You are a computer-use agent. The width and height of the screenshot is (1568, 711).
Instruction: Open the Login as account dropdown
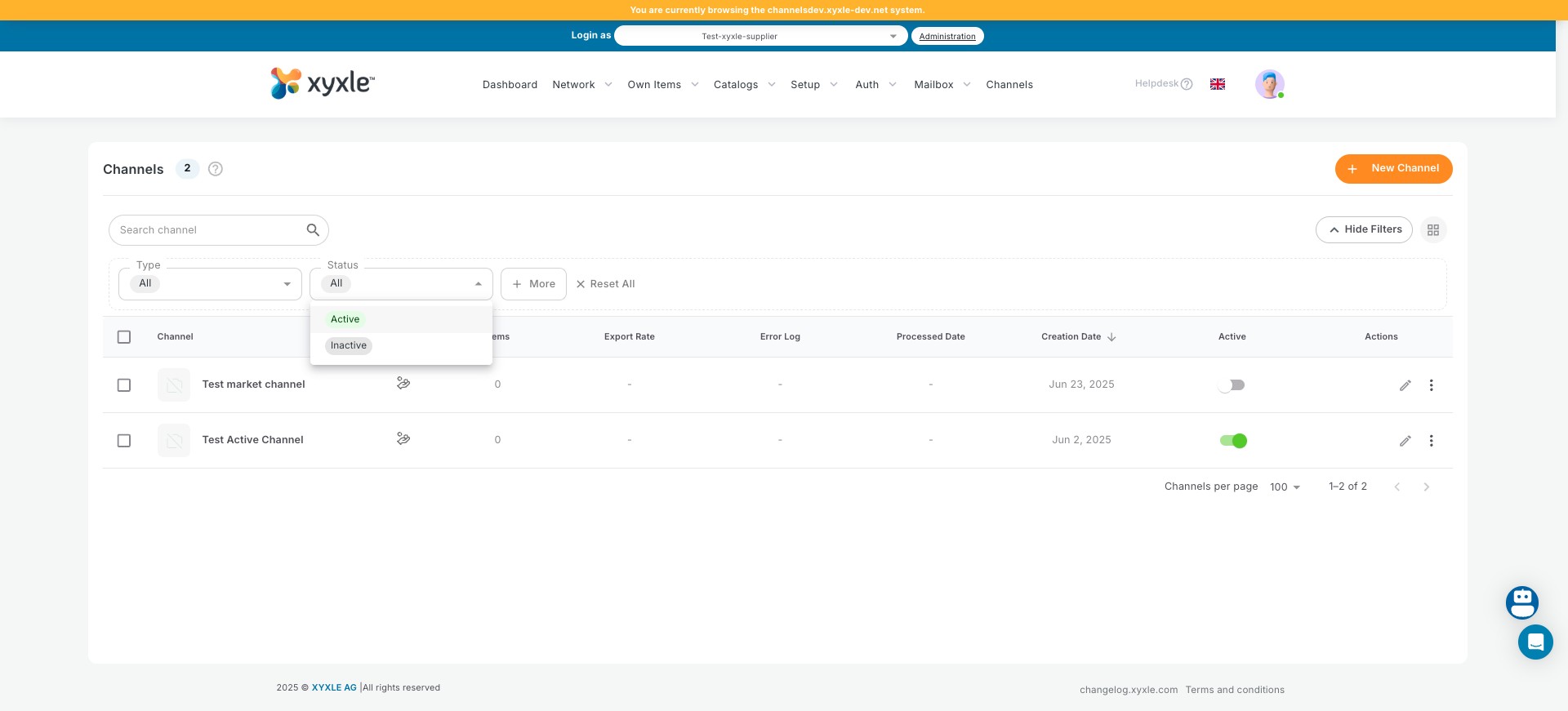point(760,36)
